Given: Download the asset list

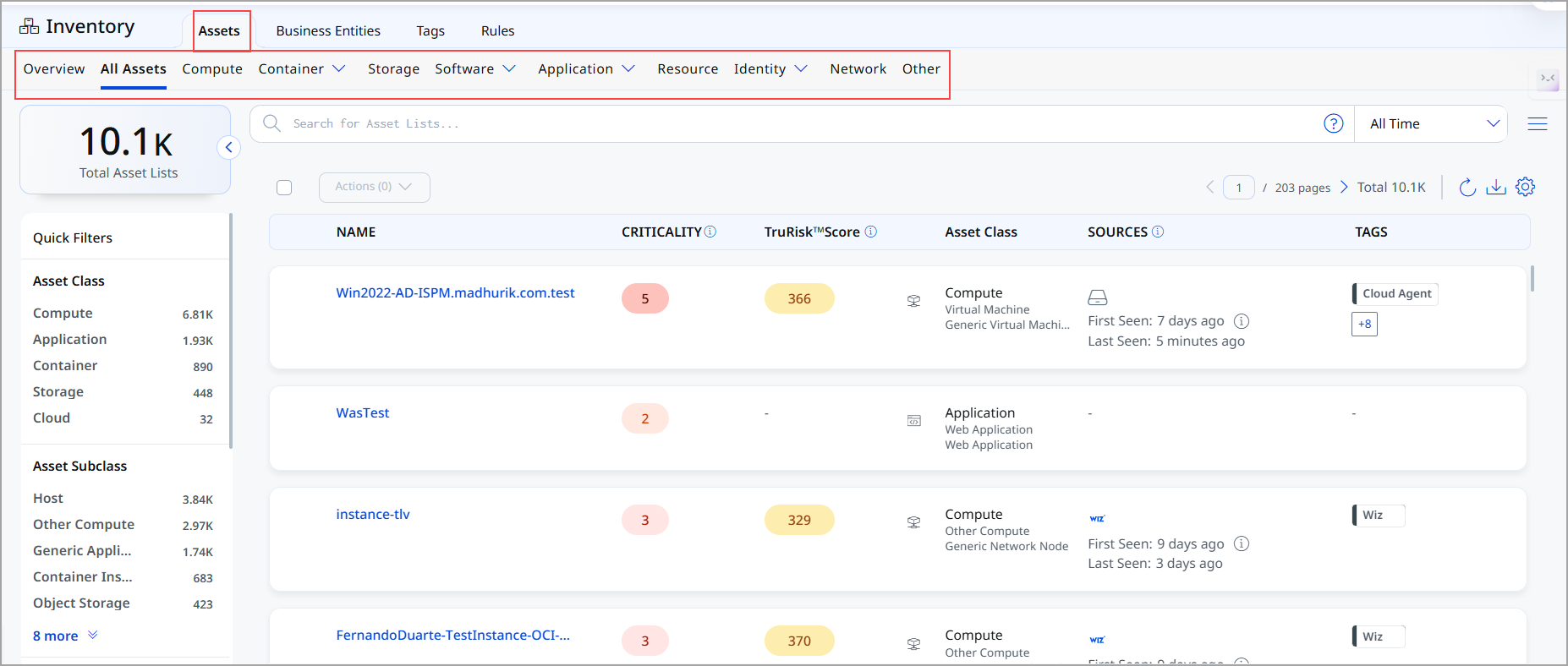Looking at the screenshot, I should [1496, 187].
